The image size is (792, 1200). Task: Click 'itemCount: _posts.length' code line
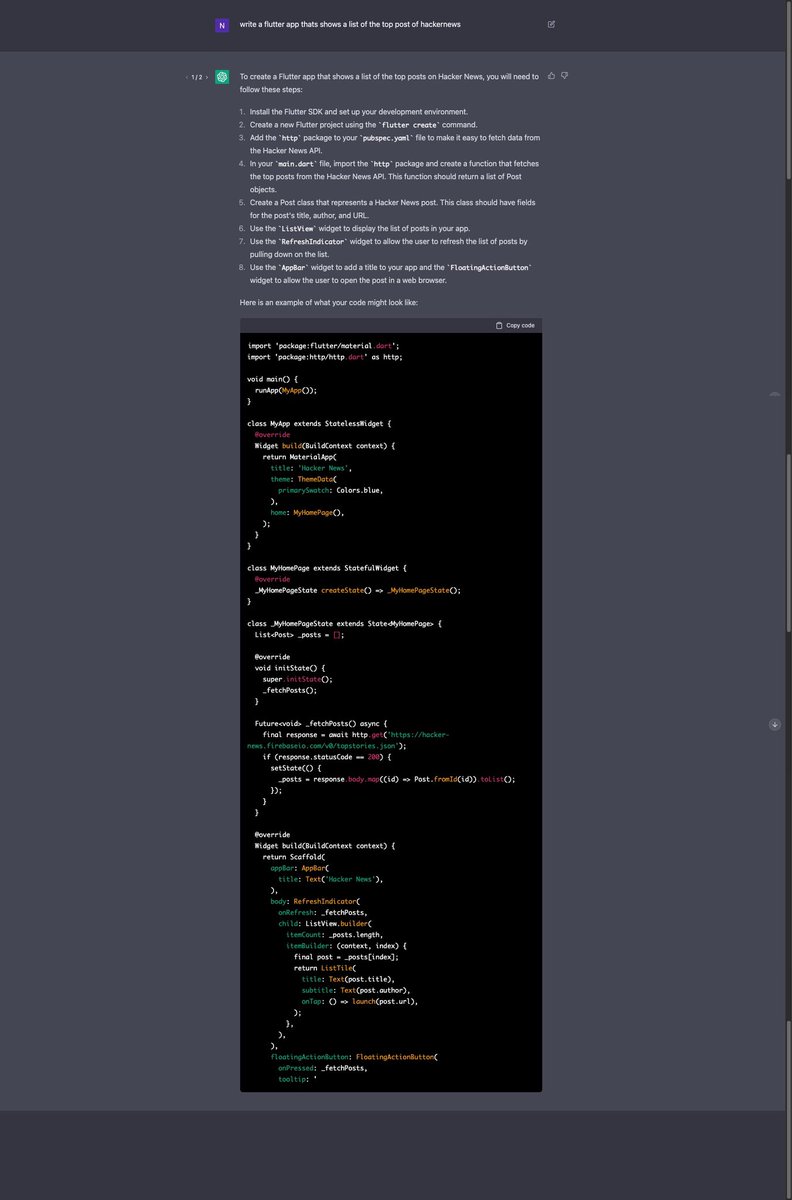[x=335, y=934]
